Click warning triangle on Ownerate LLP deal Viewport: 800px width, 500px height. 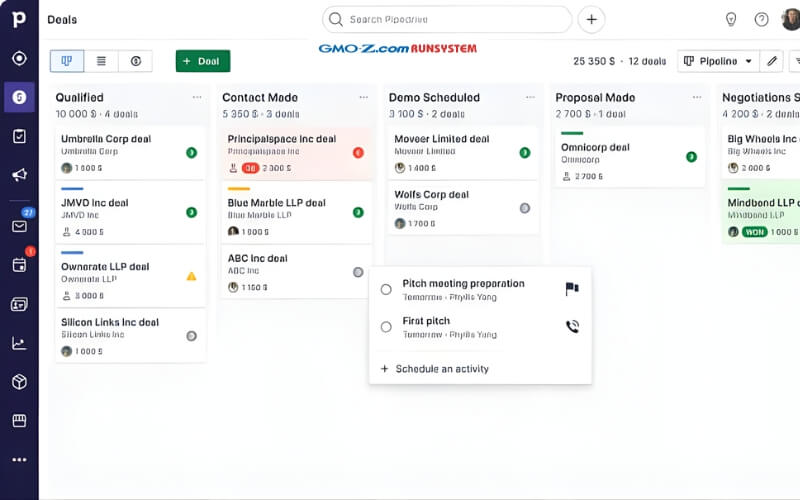tap(191, 277)
